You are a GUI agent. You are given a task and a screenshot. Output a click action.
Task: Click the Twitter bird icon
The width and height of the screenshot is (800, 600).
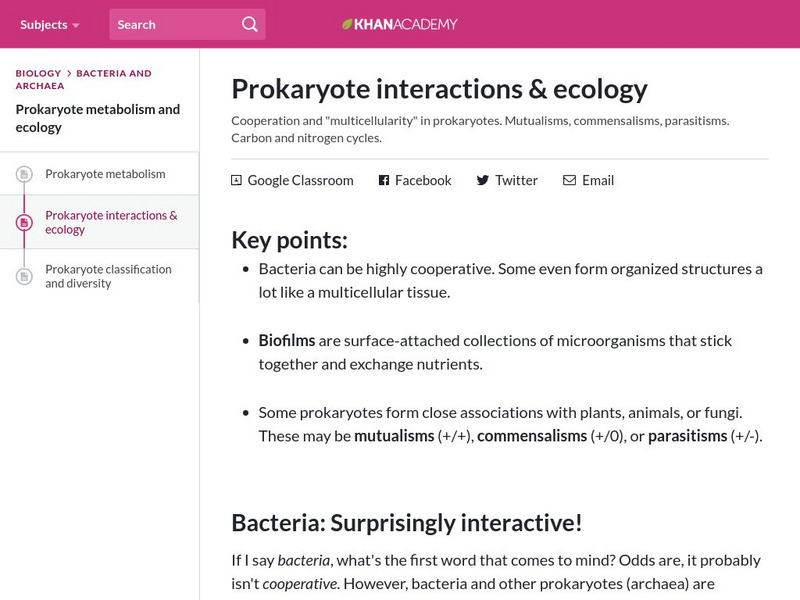[x=483, y=181]
